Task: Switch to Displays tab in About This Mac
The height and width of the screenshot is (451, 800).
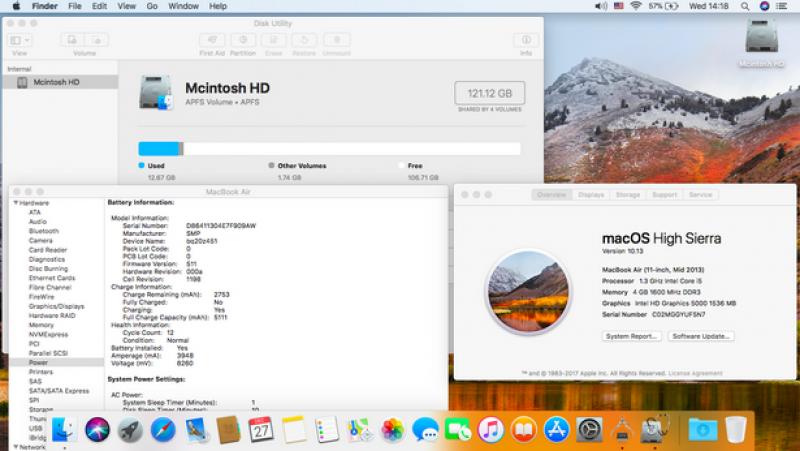Action: point(591,195)
